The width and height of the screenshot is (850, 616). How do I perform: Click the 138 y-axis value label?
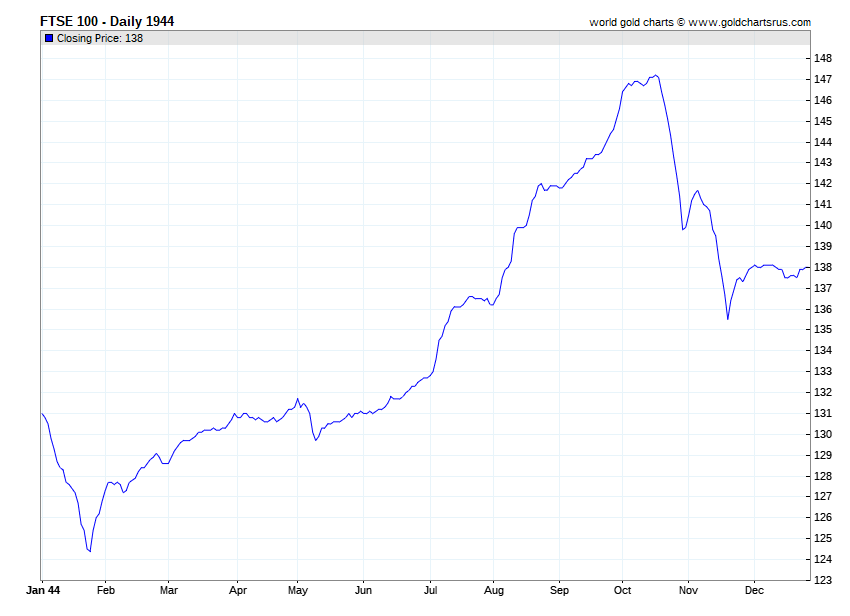(823, 267)
